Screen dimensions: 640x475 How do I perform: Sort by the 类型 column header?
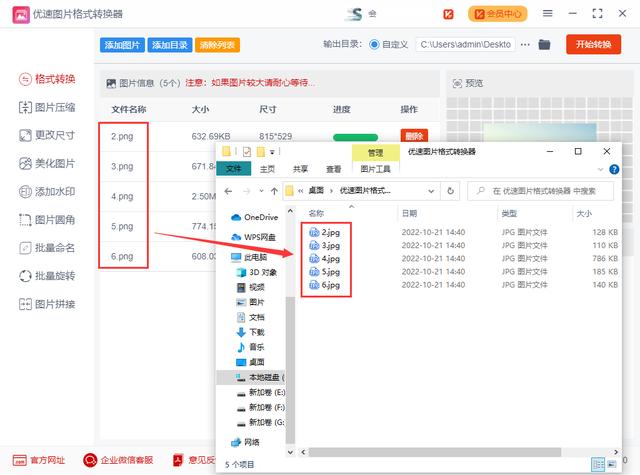point(509,213)
